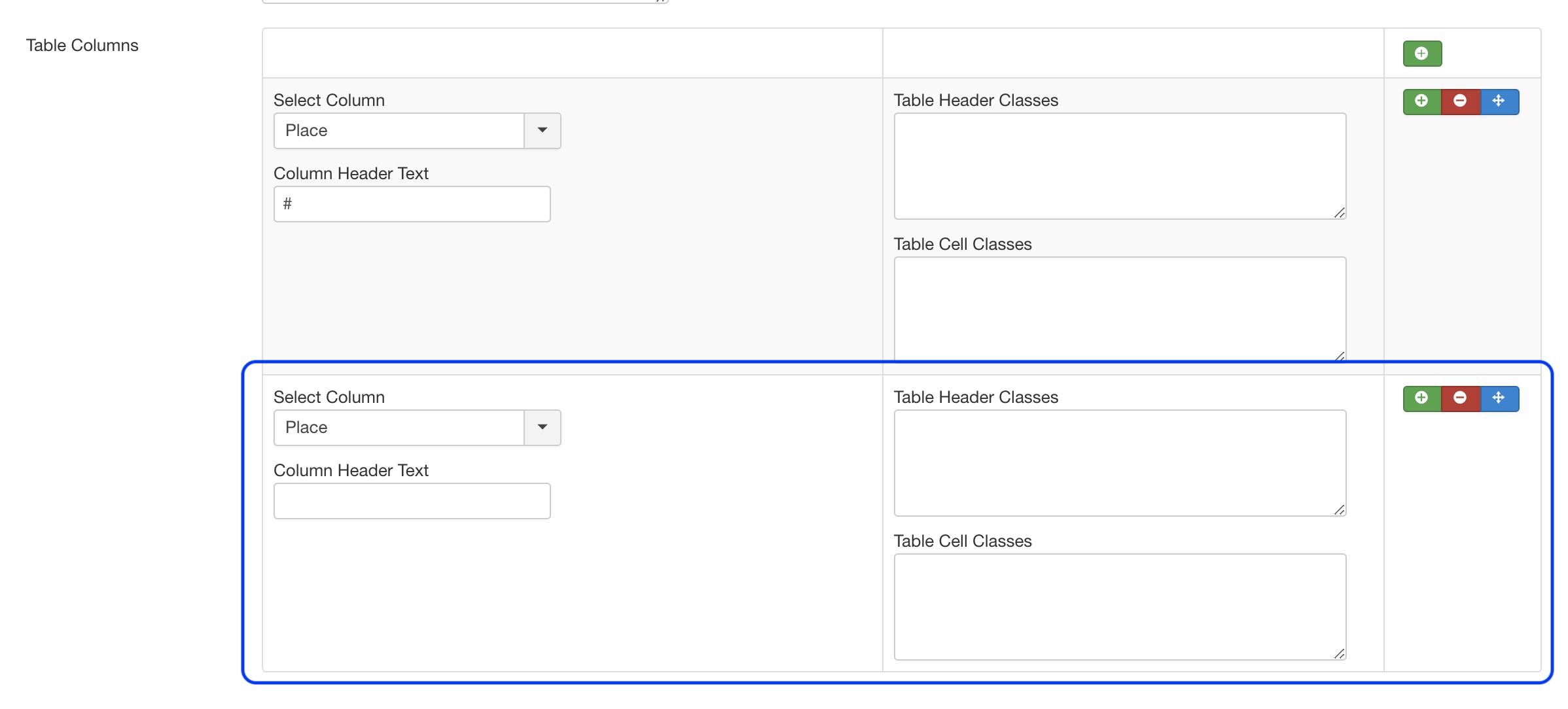Click second row Table Cell Classes textarea
Viewport: 1568px width, 709px height.
[1119, 607]
